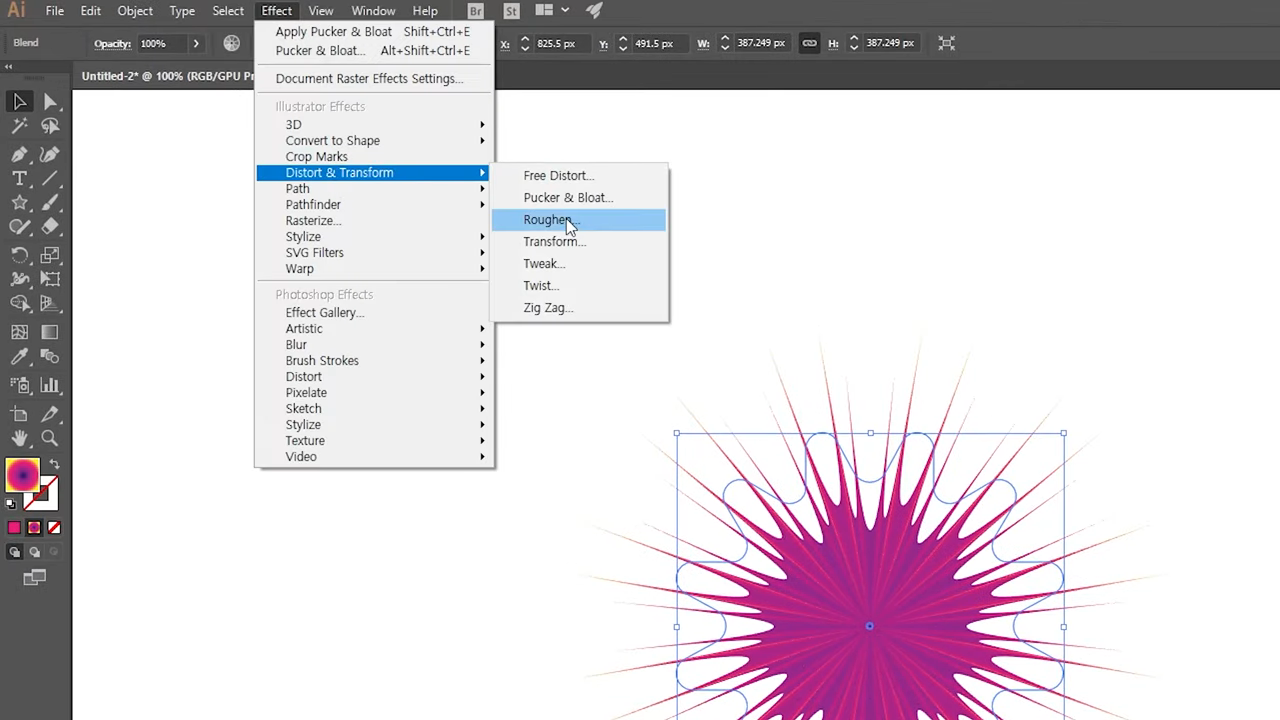Pick the Eraser tool

point(51,228)
